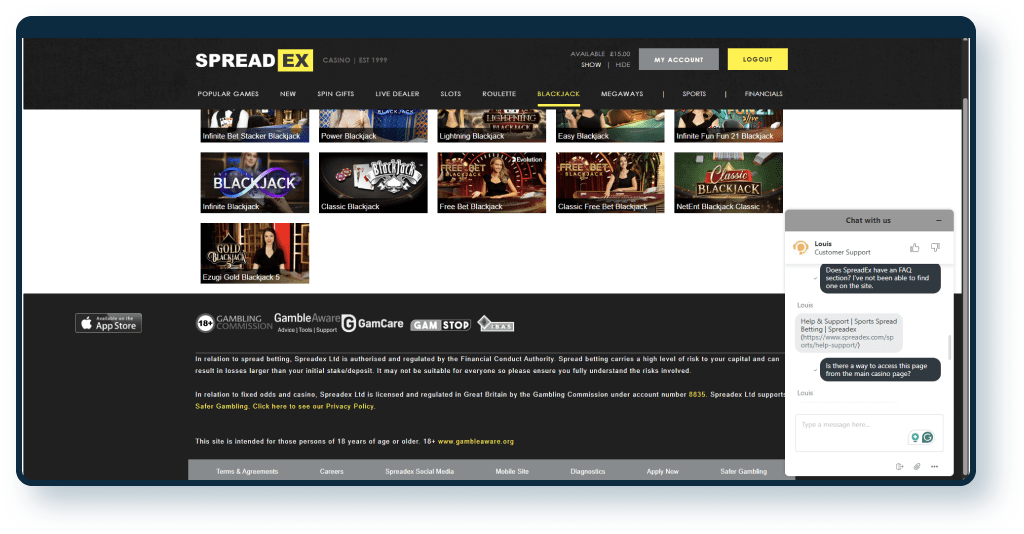This screenshot has width=1024, height=534.
Task: Open the Spin Gifts tab
Action: pos(336,94)
